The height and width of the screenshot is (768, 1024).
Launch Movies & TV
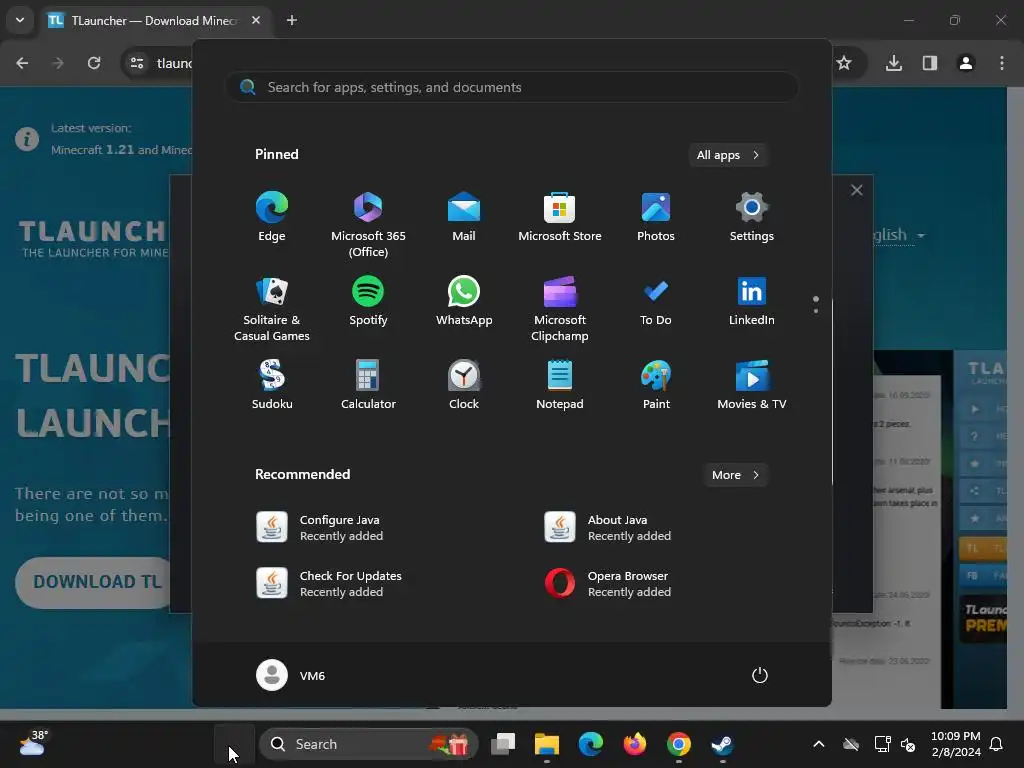(x=752, y=385)
